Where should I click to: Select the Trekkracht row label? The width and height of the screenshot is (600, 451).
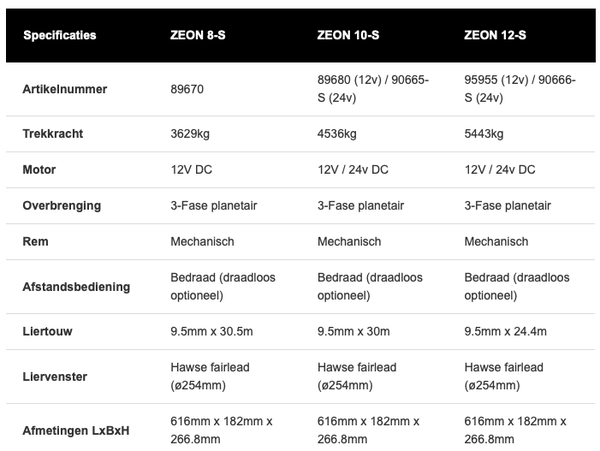pyautogui.click(x=51, y=134)
